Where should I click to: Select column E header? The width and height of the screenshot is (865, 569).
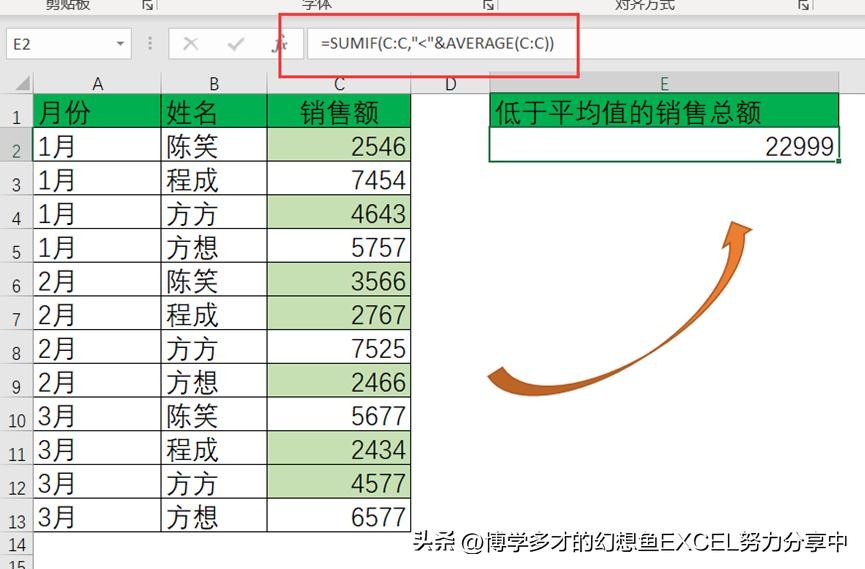664,84
